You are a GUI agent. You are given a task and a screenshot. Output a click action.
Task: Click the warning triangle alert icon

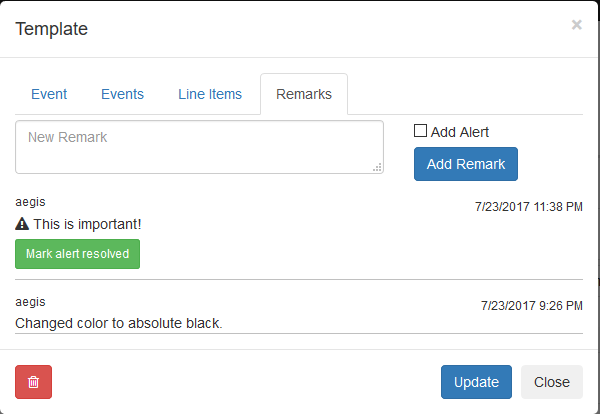22,224
